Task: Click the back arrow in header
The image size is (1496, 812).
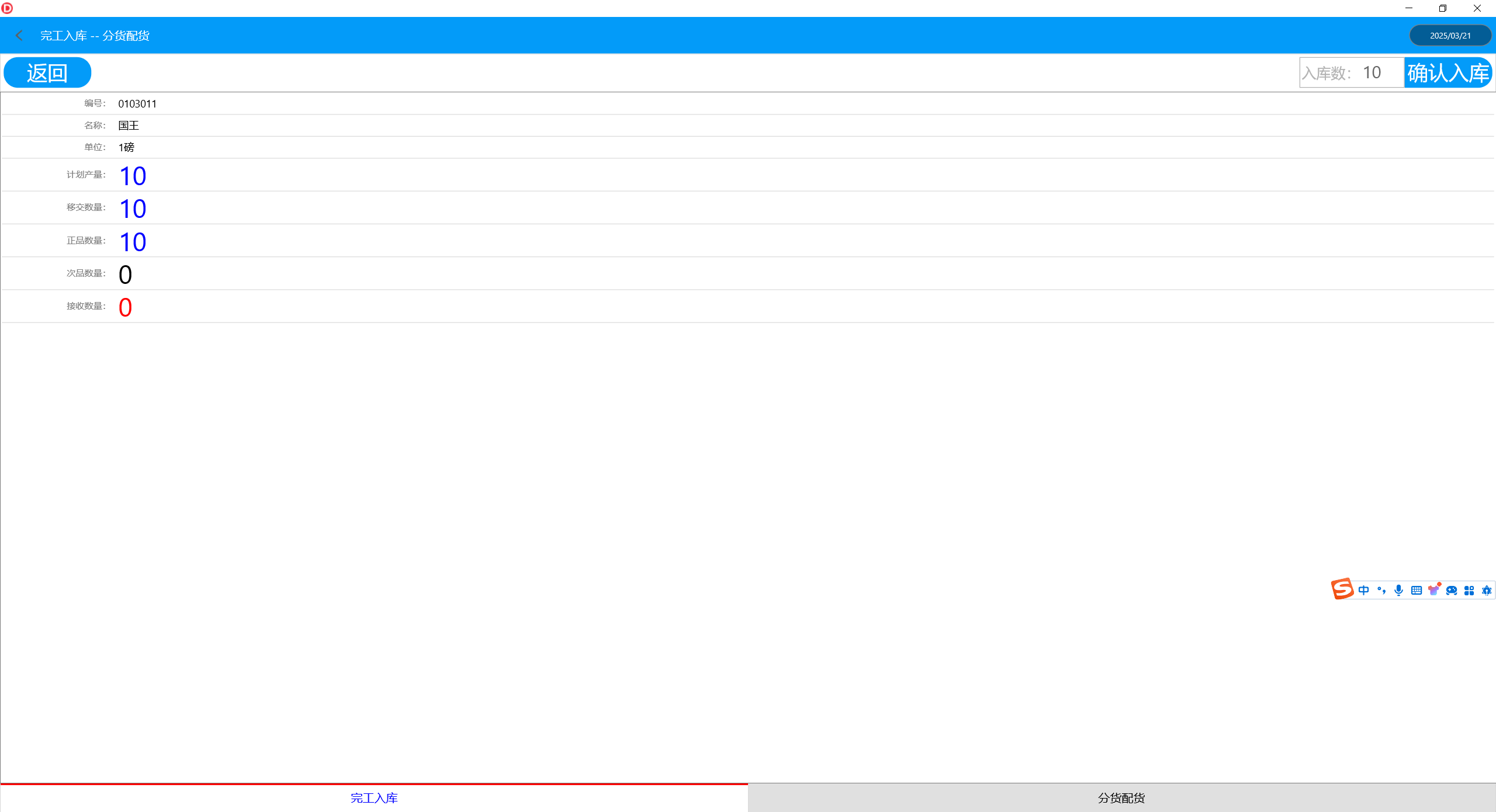Action: (x=19, y=36)
